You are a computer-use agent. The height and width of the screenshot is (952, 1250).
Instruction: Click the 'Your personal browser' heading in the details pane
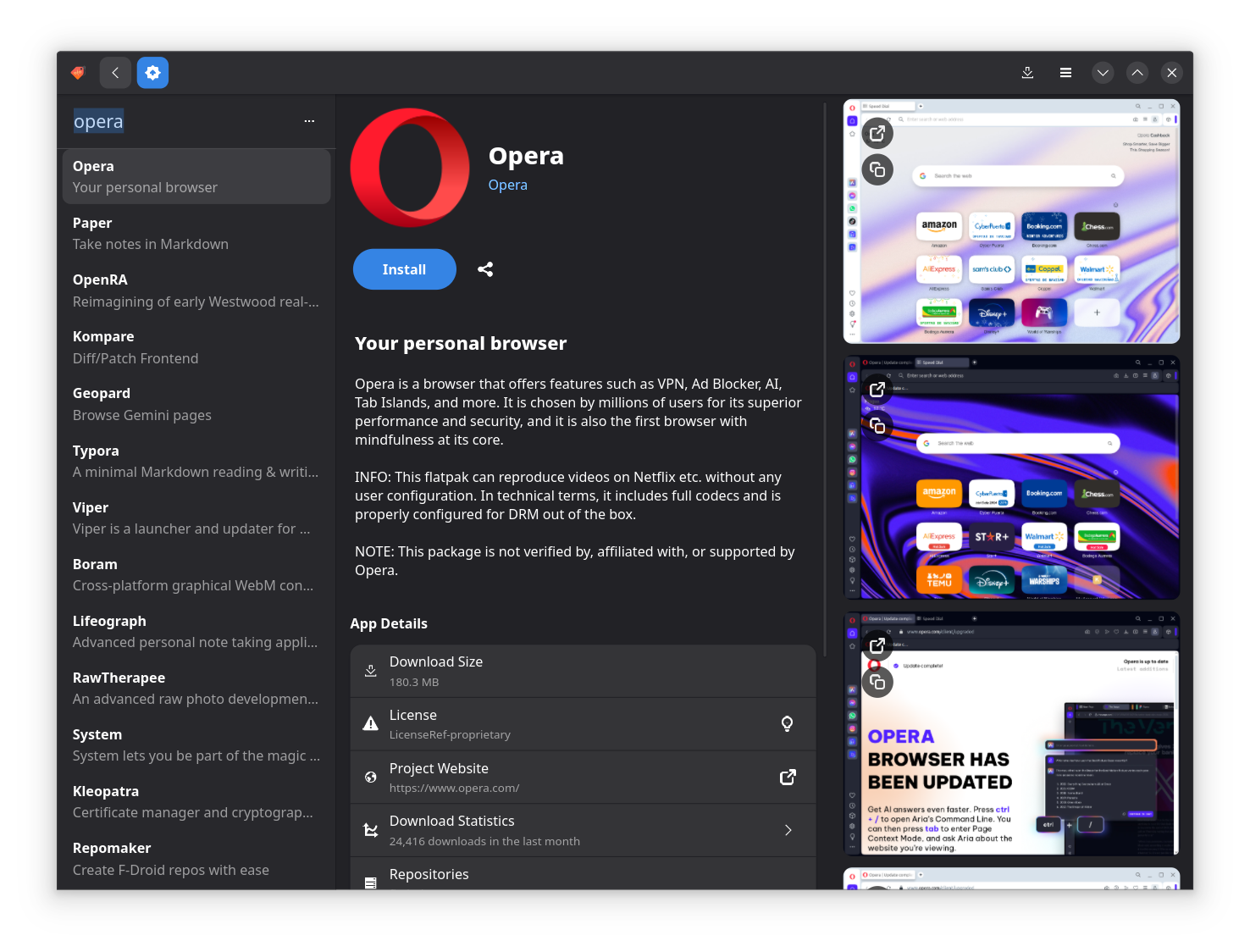461,343
